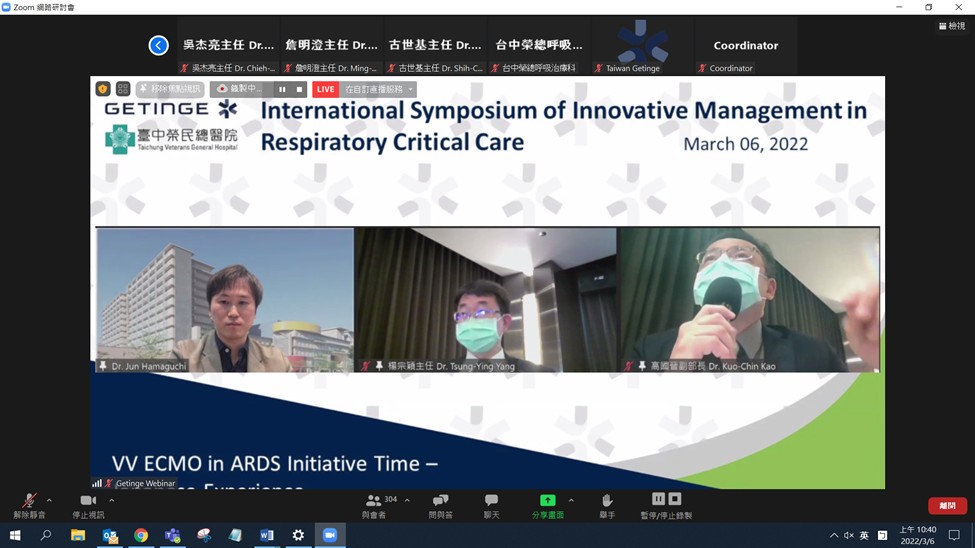Click the red LIVE badge
975x548 pixels.
pos(325,89)
